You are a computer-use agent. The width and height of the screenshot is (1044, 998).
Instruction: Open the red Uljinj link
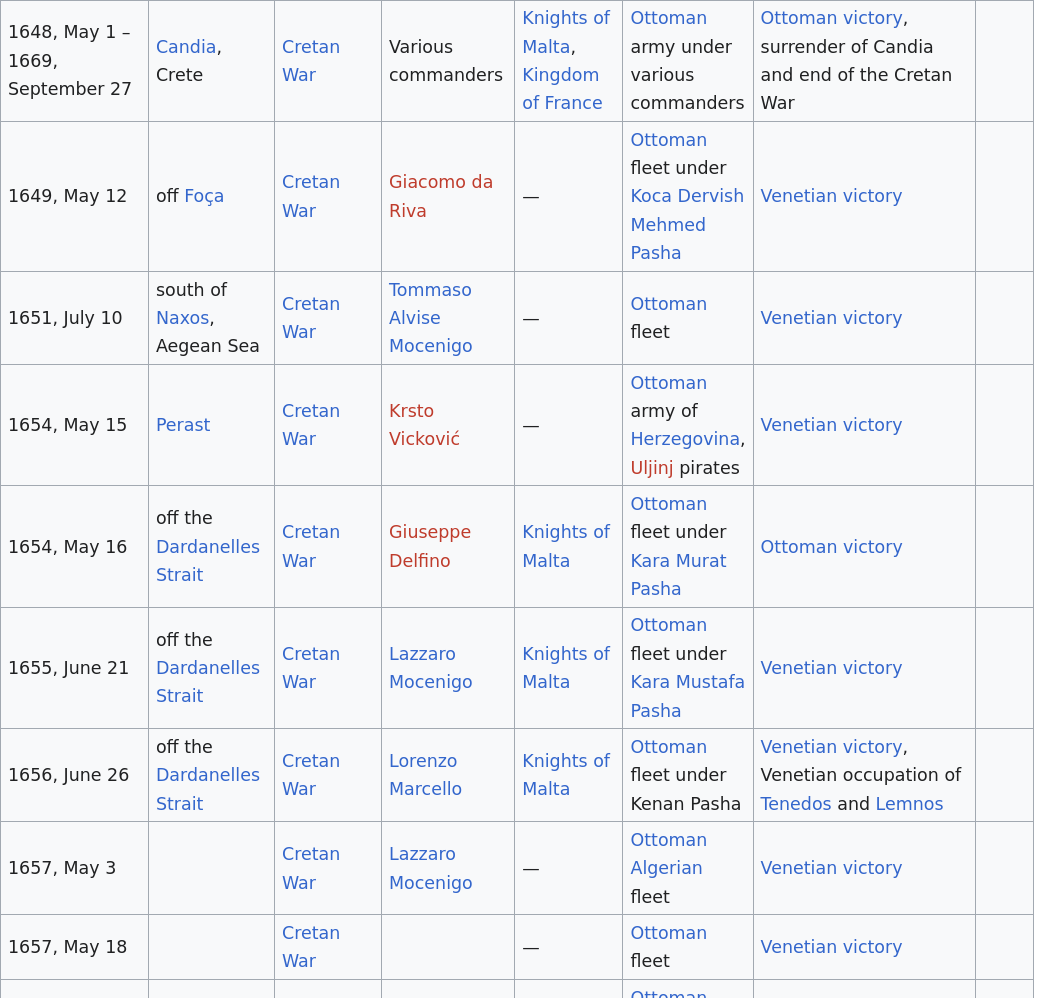coord(652,468)
